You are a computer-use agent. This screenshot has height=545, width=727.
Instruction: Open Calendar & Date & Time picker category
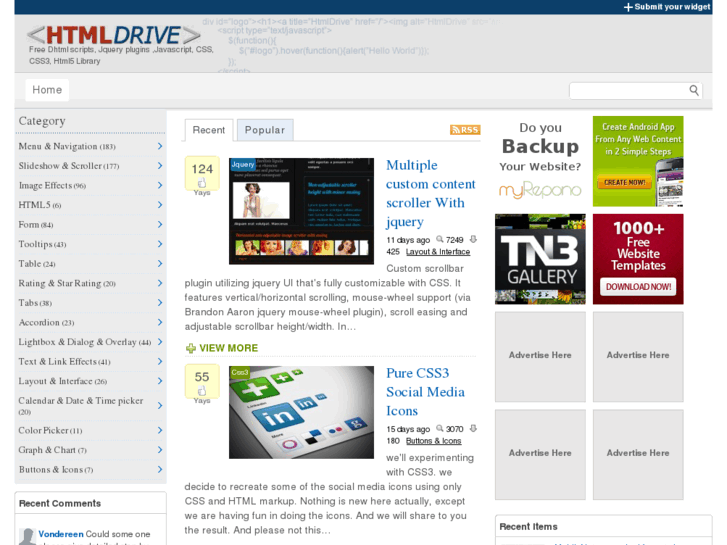[81, 405]
